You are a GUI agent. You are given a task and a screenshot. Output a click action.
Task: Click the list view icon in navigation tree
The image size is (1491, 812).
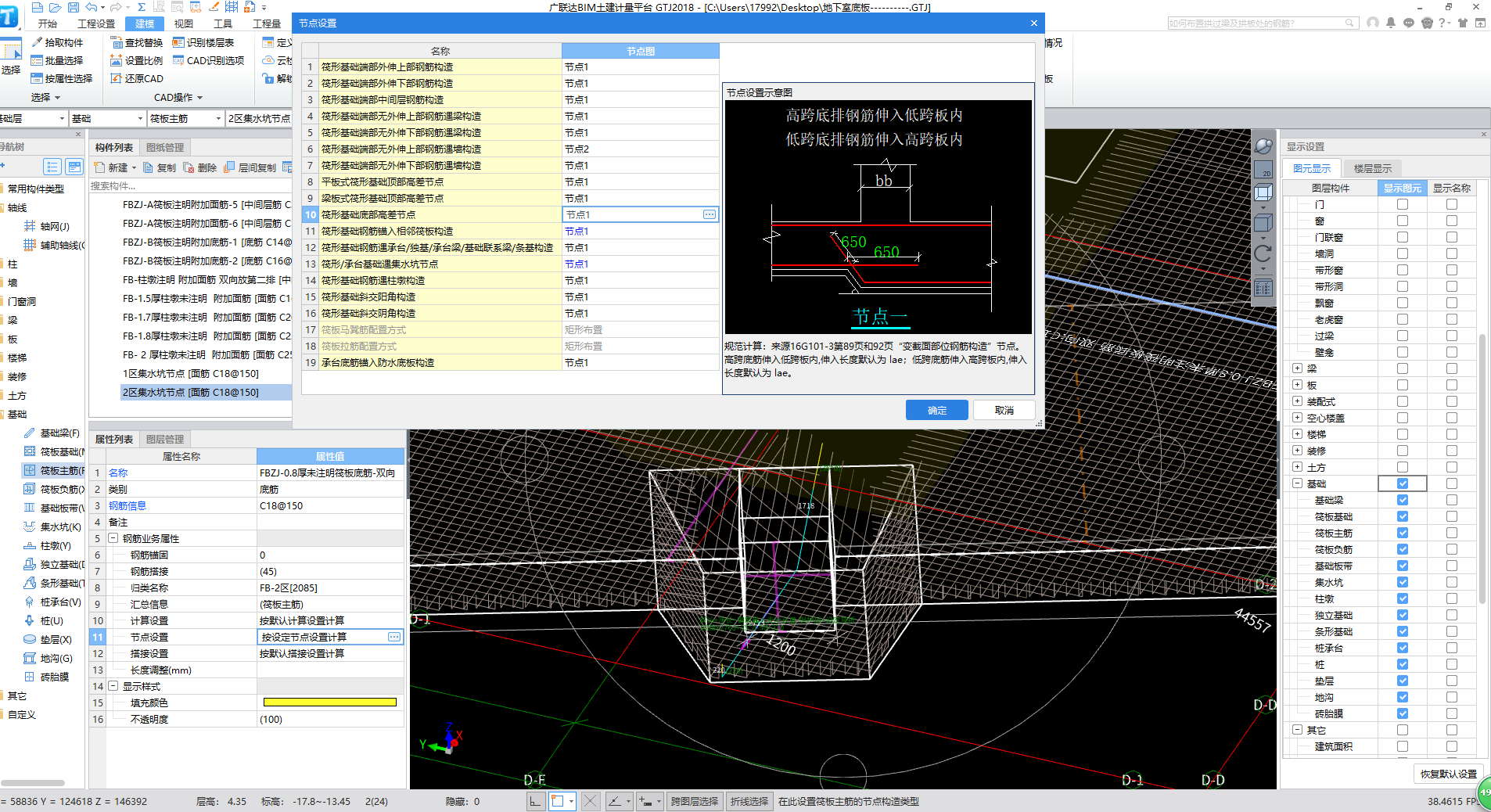52,167
